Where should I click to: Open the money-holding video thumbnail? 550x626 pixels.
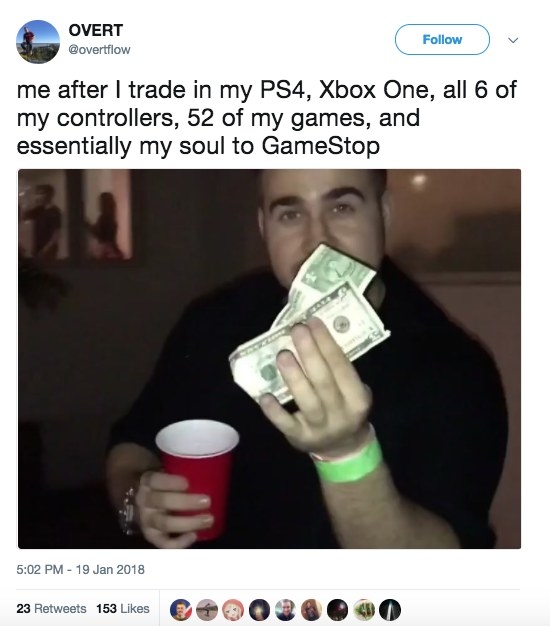click(x=269, y=359)
